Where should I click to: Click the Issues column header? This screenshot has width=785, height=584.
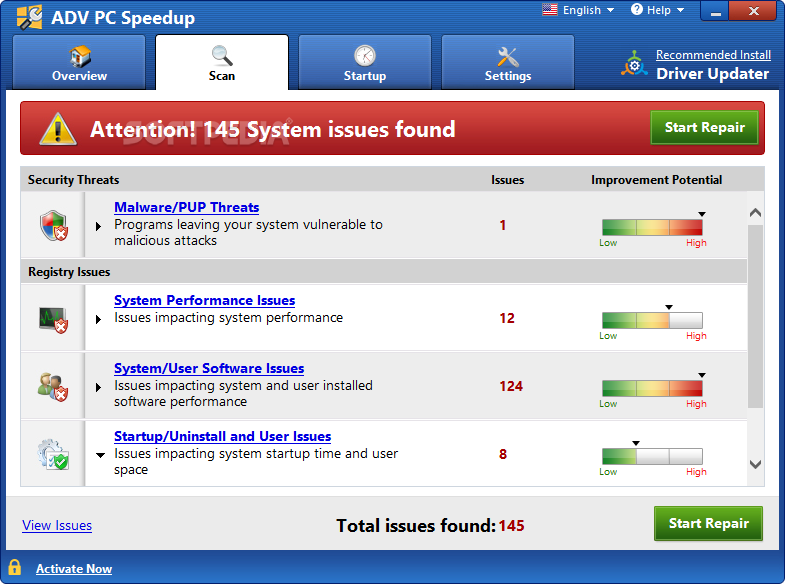(507, 180)
